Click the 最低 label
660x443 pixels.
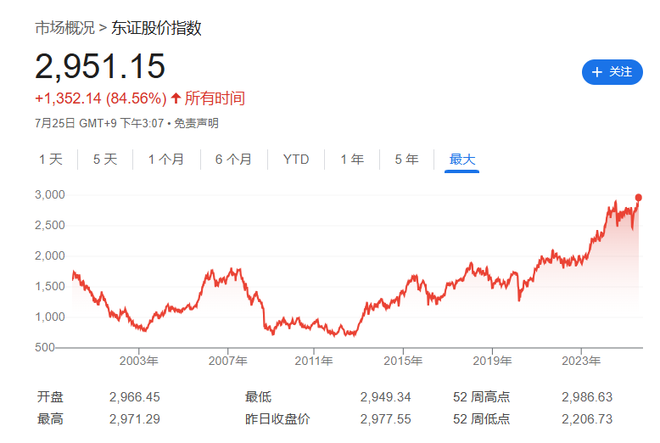click(x=258, y=397)
